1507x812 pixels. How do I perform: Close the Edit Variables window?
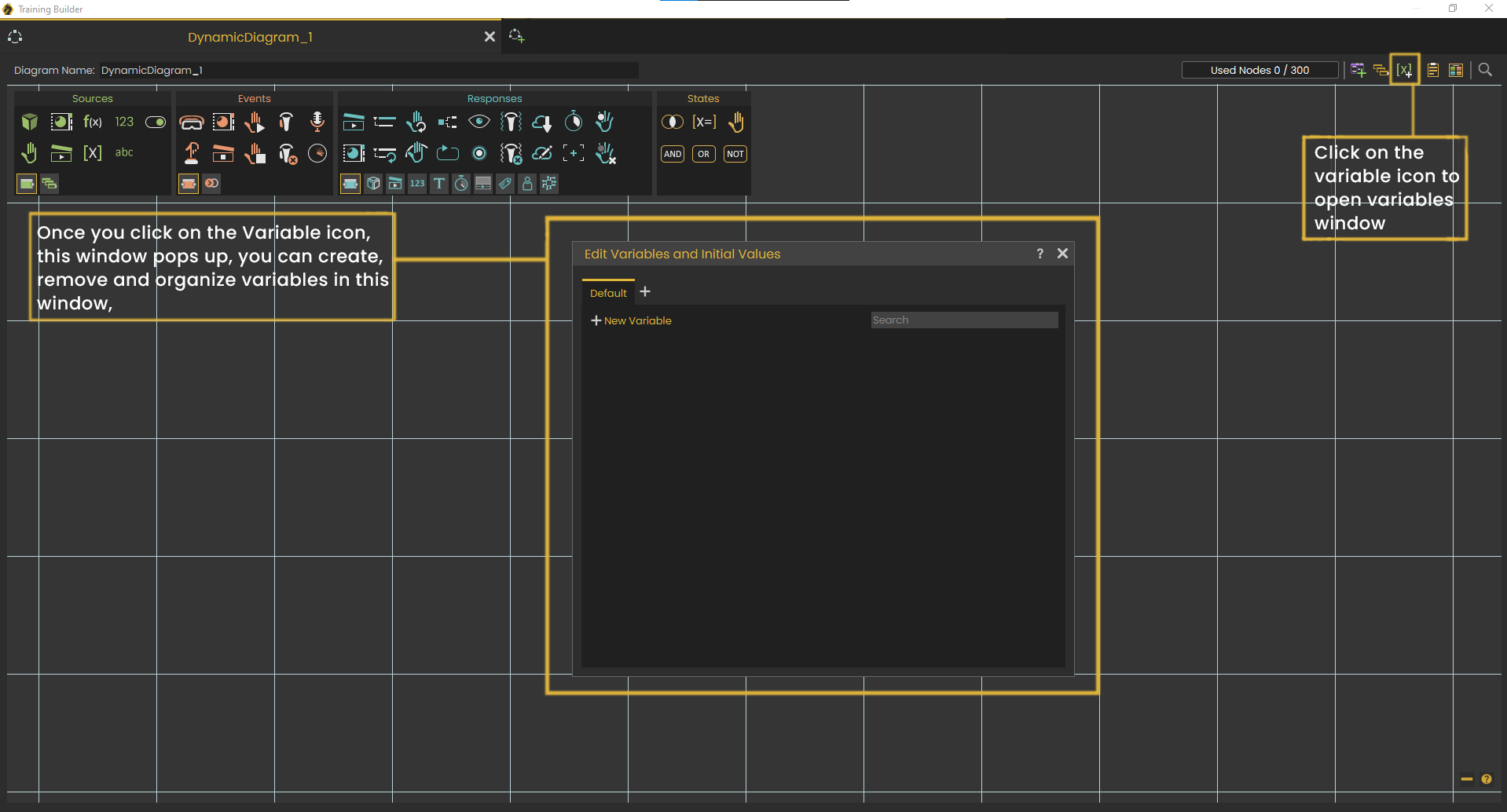pyautogui.click(x=1062, y=253)
